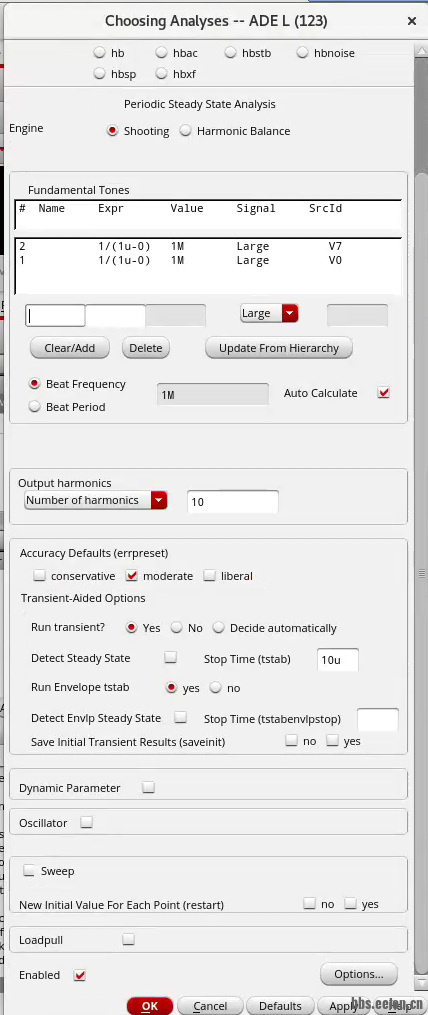Click the tone Name input field
Screen dimensions: 428x1015
56,315
